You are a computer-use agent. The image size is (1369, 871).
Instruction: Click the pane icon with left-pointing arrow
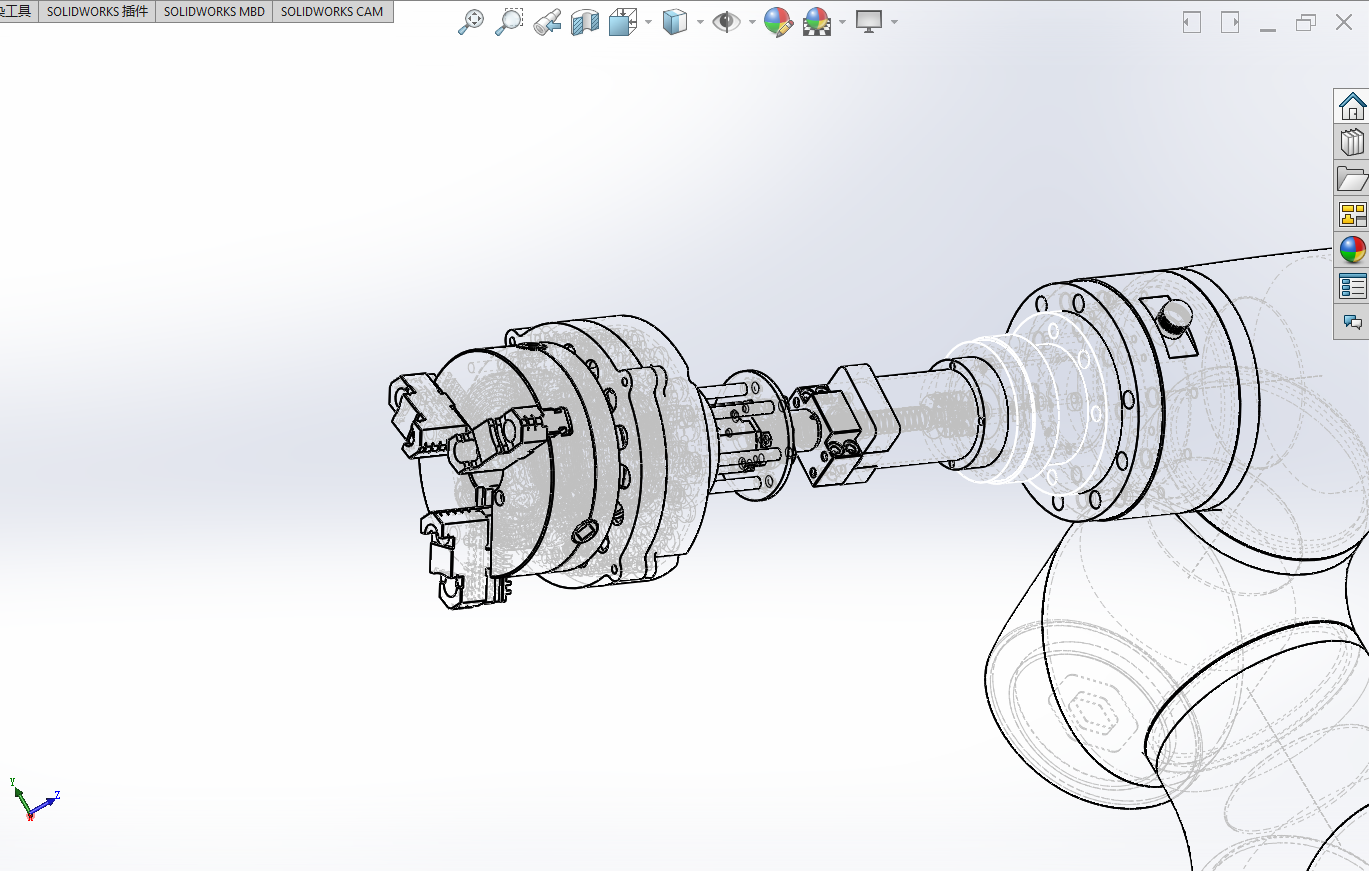[x=1191, y=22]
